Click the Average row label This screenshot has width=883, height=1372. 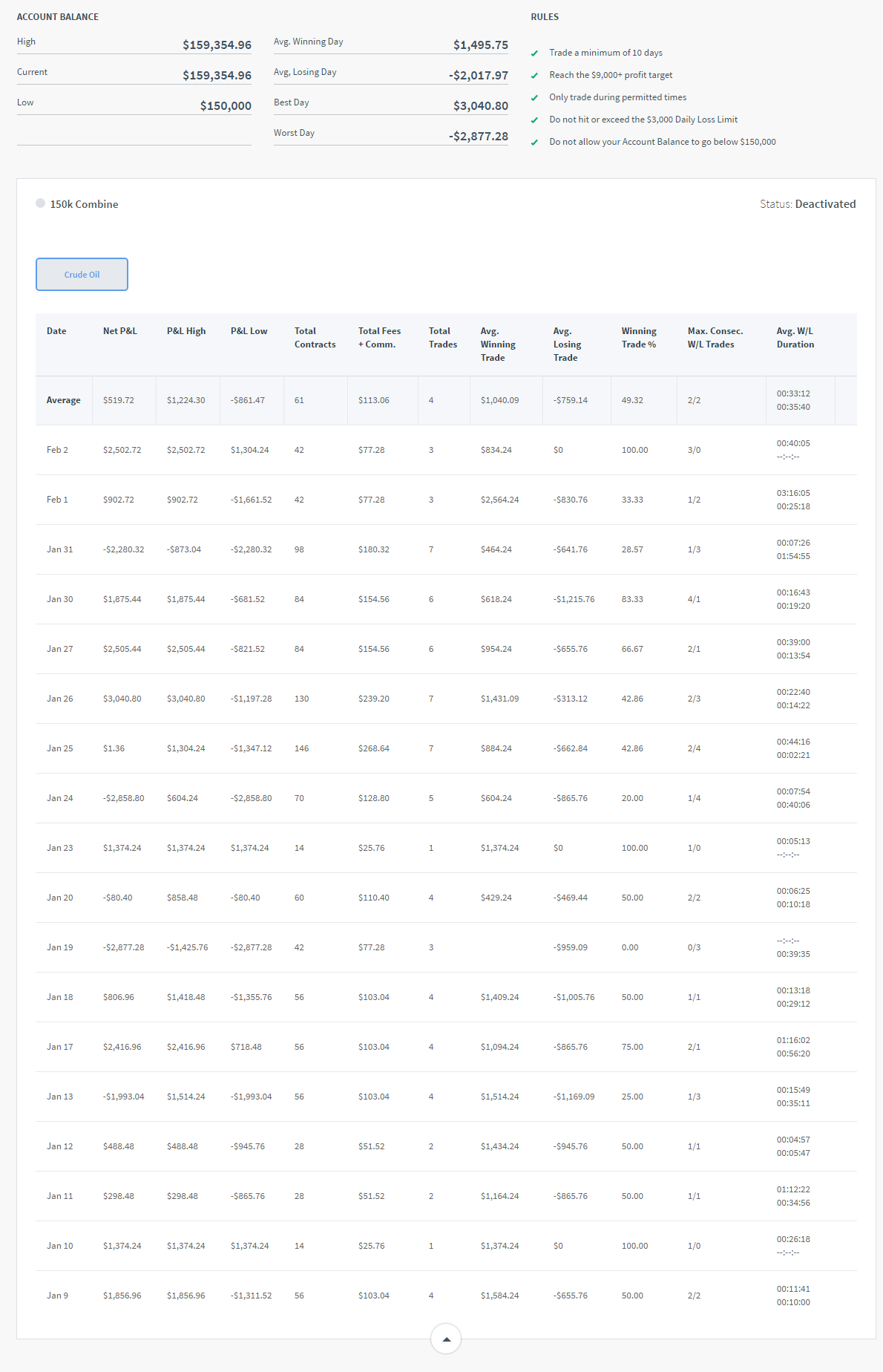tap(63, 400)
